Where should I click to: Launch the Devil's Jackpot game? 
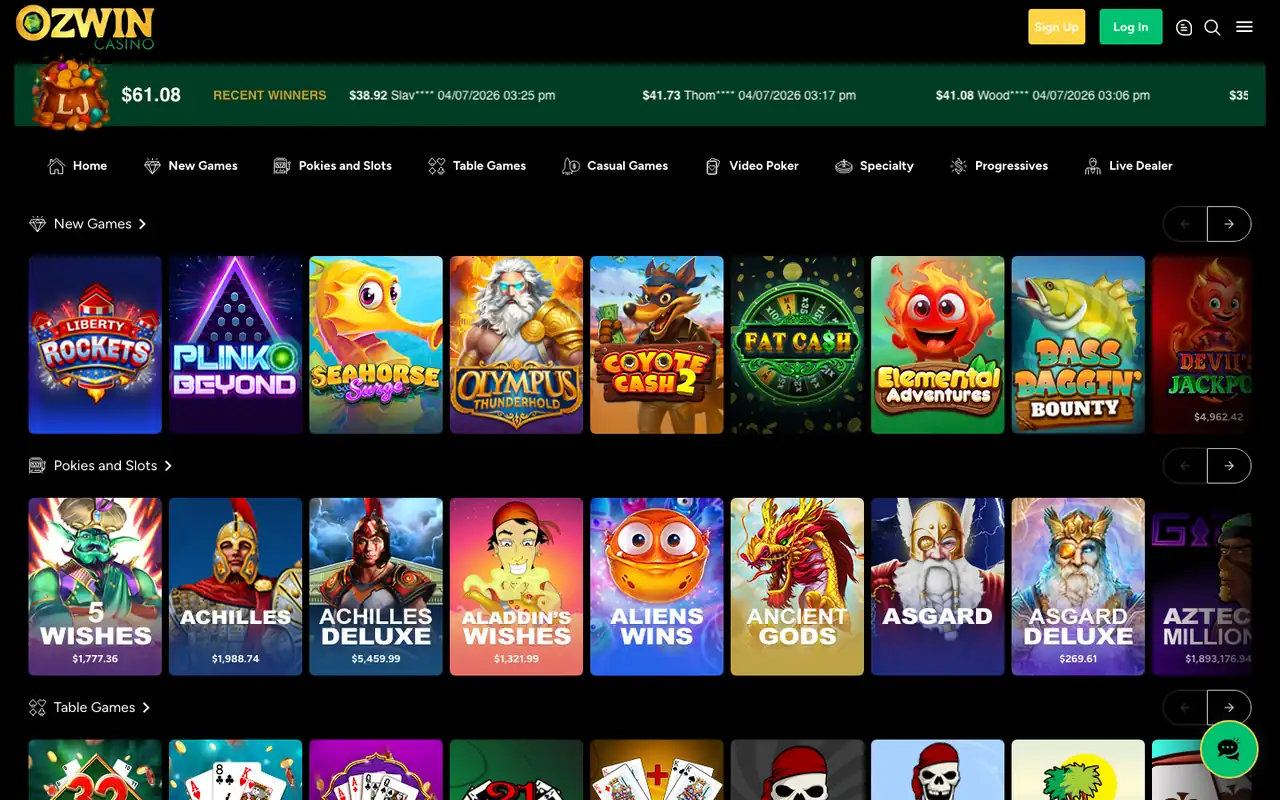[1202, 345]
